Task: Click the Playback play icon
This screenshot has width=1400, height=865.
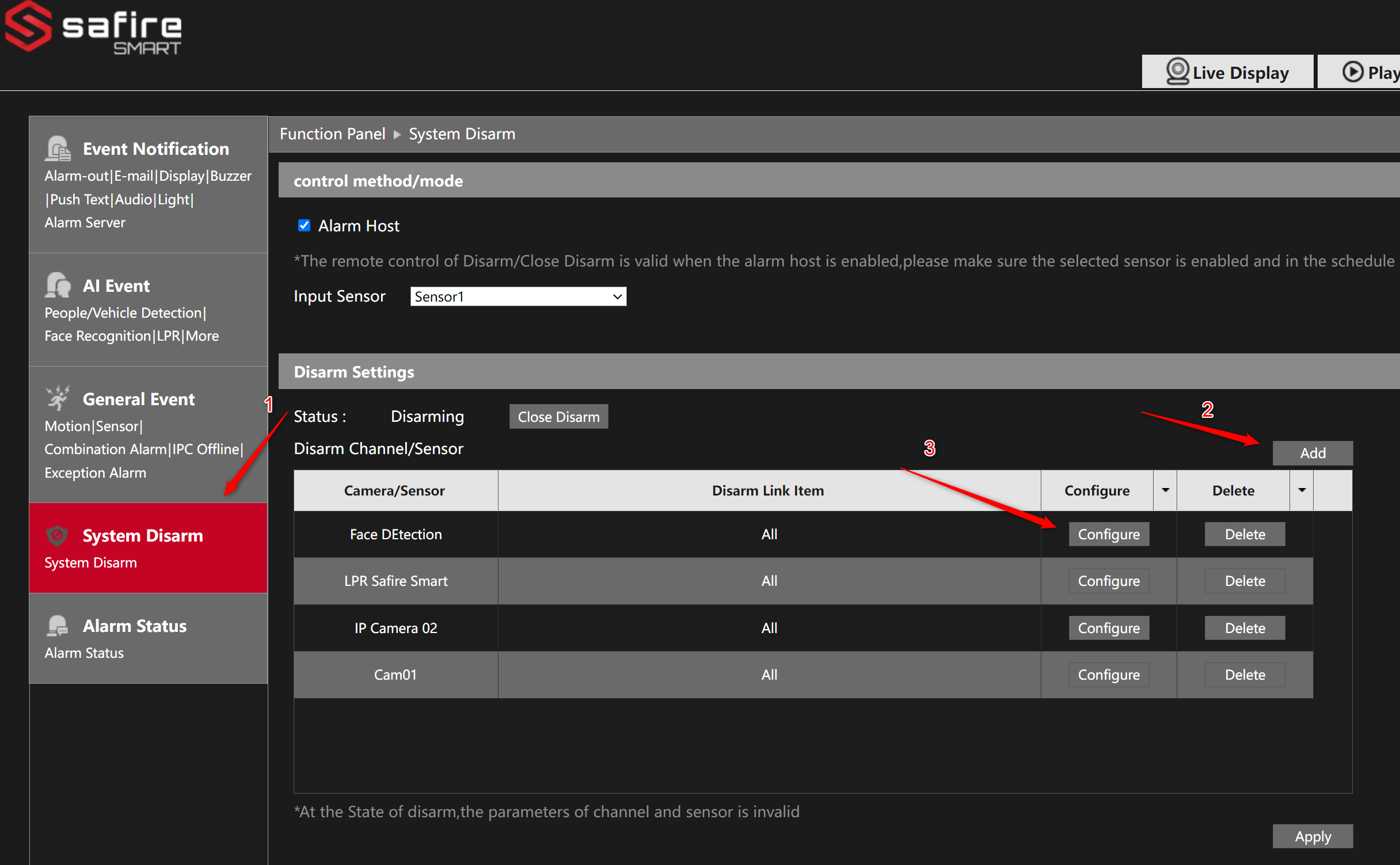Action: pos(1353,72)
